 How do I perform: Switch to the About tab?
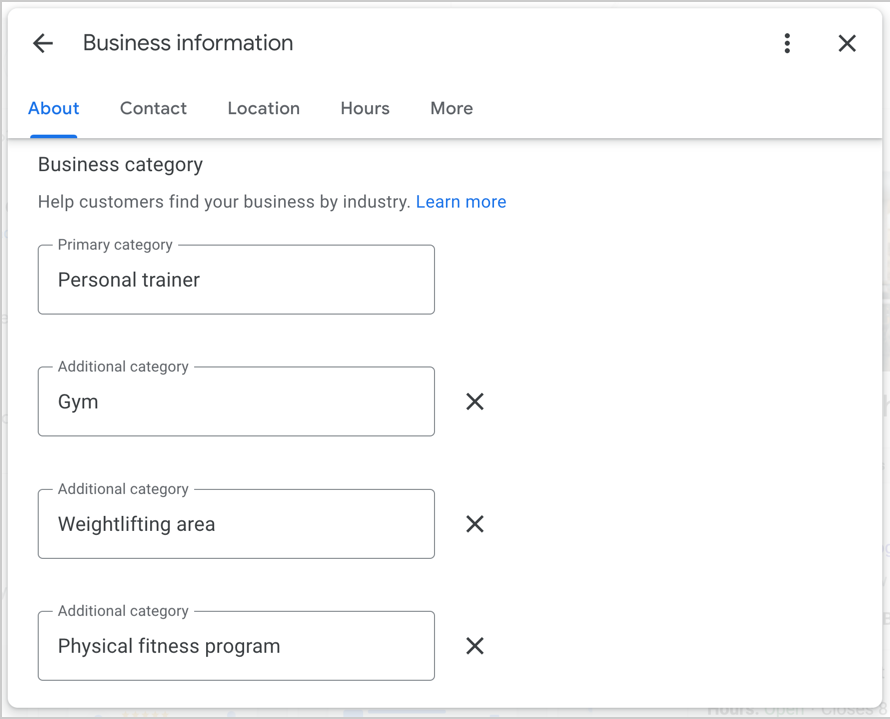[54, 108]
